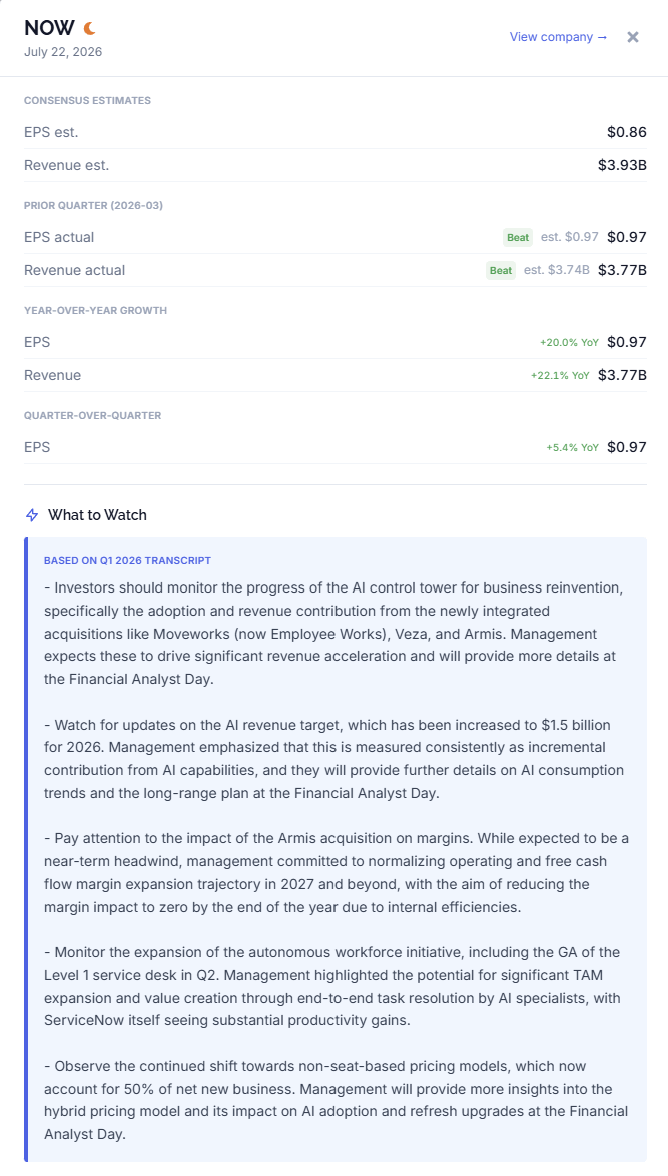The height and width of the screenshot is (1176, 668).
Task: Click the orange moon after-hours icon
Action: (89, 28)
